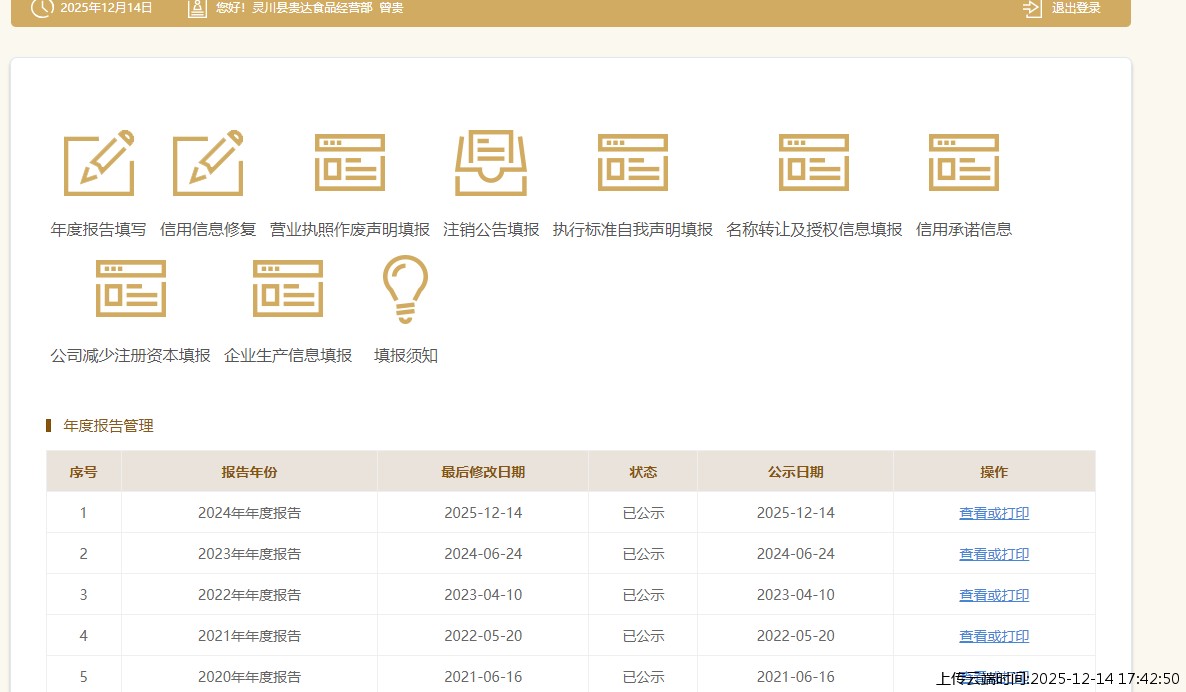Click the 信用信息修复 edit icon
The height and width of the screenshot is (692, 1186).
tap(208, 163)
